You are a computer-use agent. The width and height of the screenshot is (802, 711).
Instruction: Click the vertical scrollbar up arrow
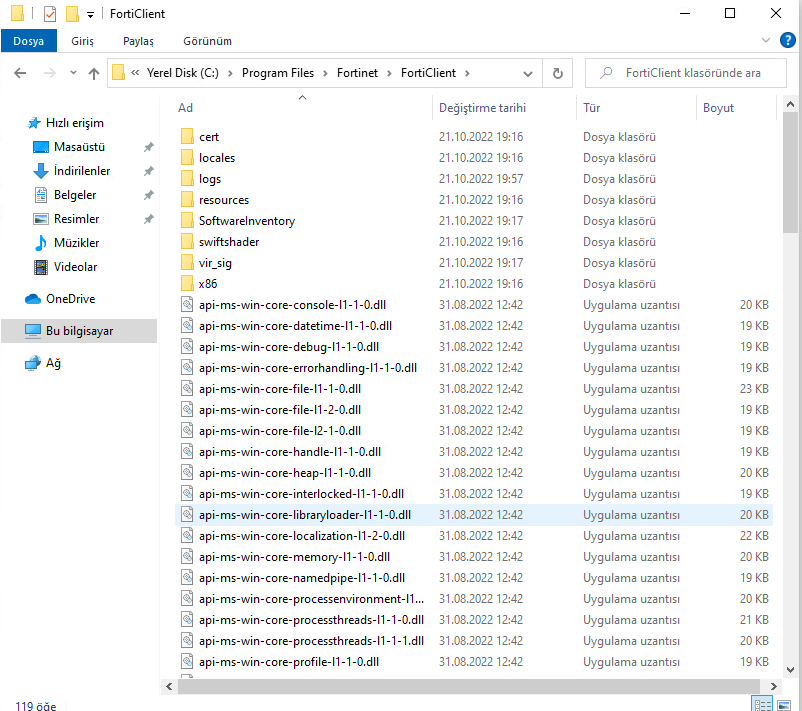click(790, 105)
